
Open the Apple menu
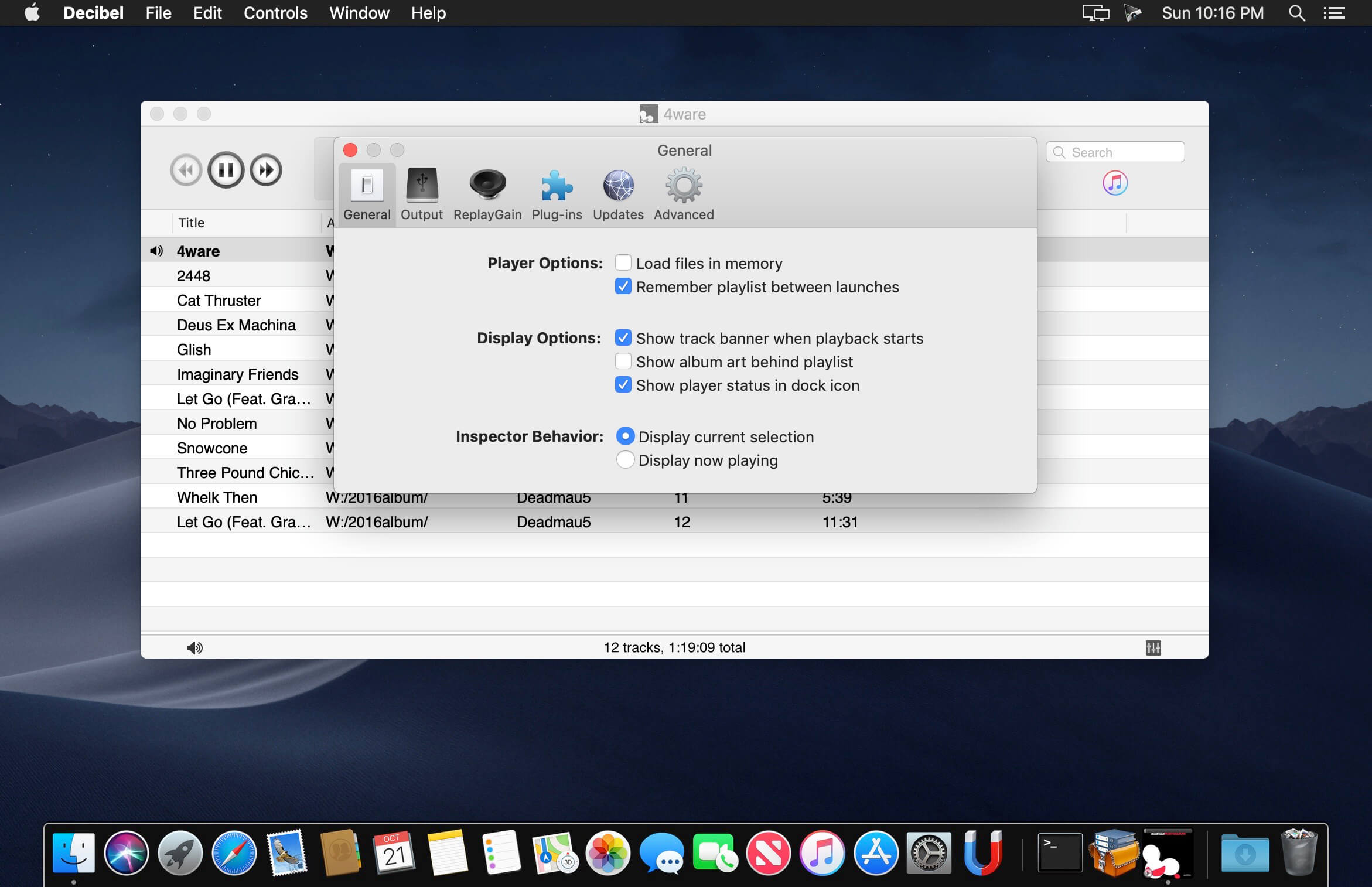(x=32, y=12)
